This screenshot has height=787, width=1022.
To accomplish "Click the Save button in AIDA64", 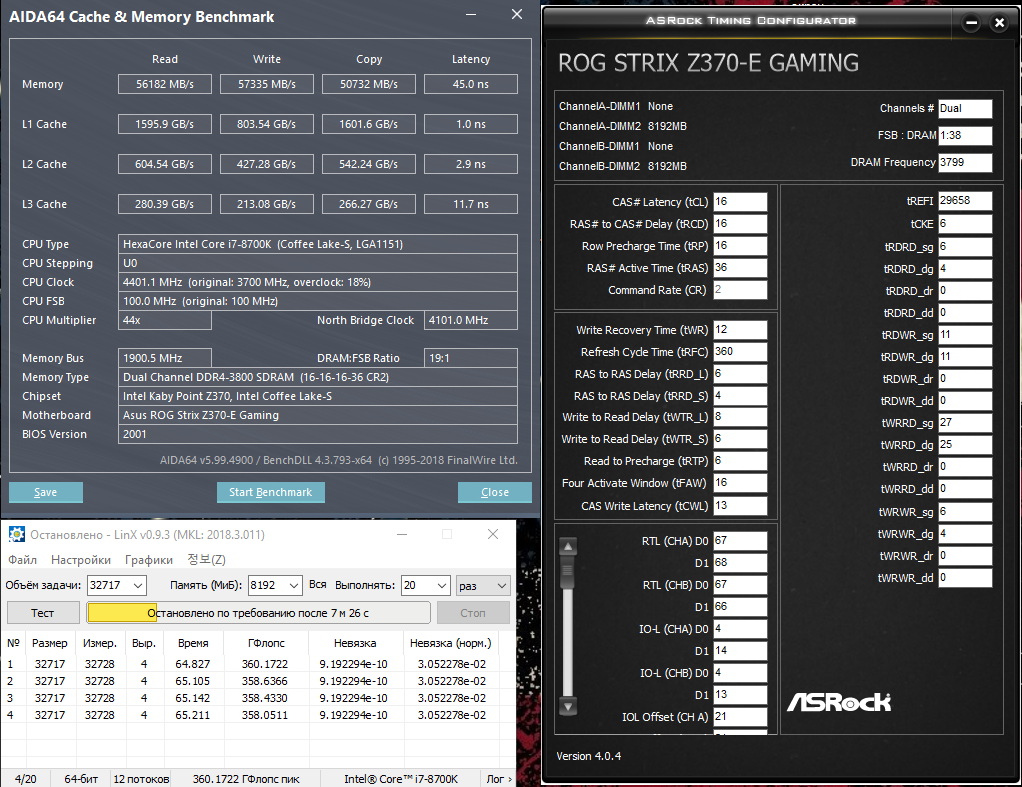I will coord(46,492).
